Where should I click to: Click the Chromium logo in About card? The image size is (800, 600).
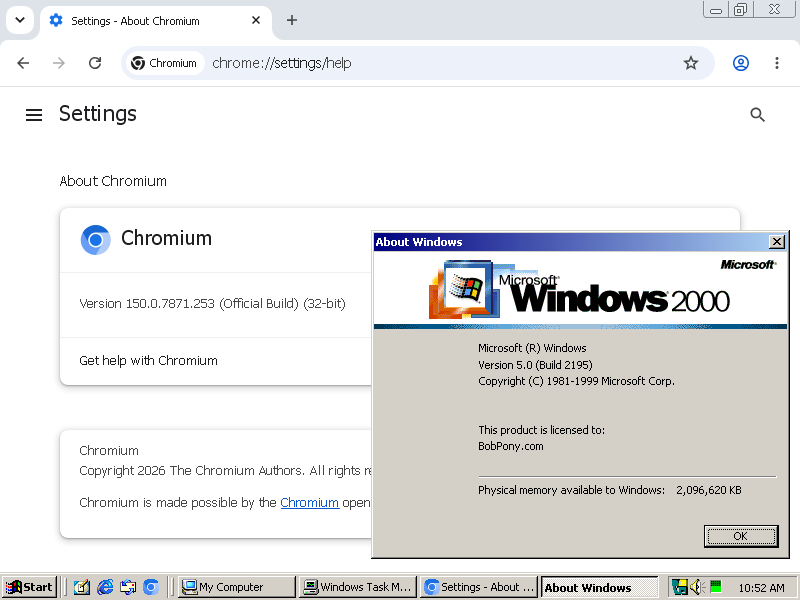(95, 240)
